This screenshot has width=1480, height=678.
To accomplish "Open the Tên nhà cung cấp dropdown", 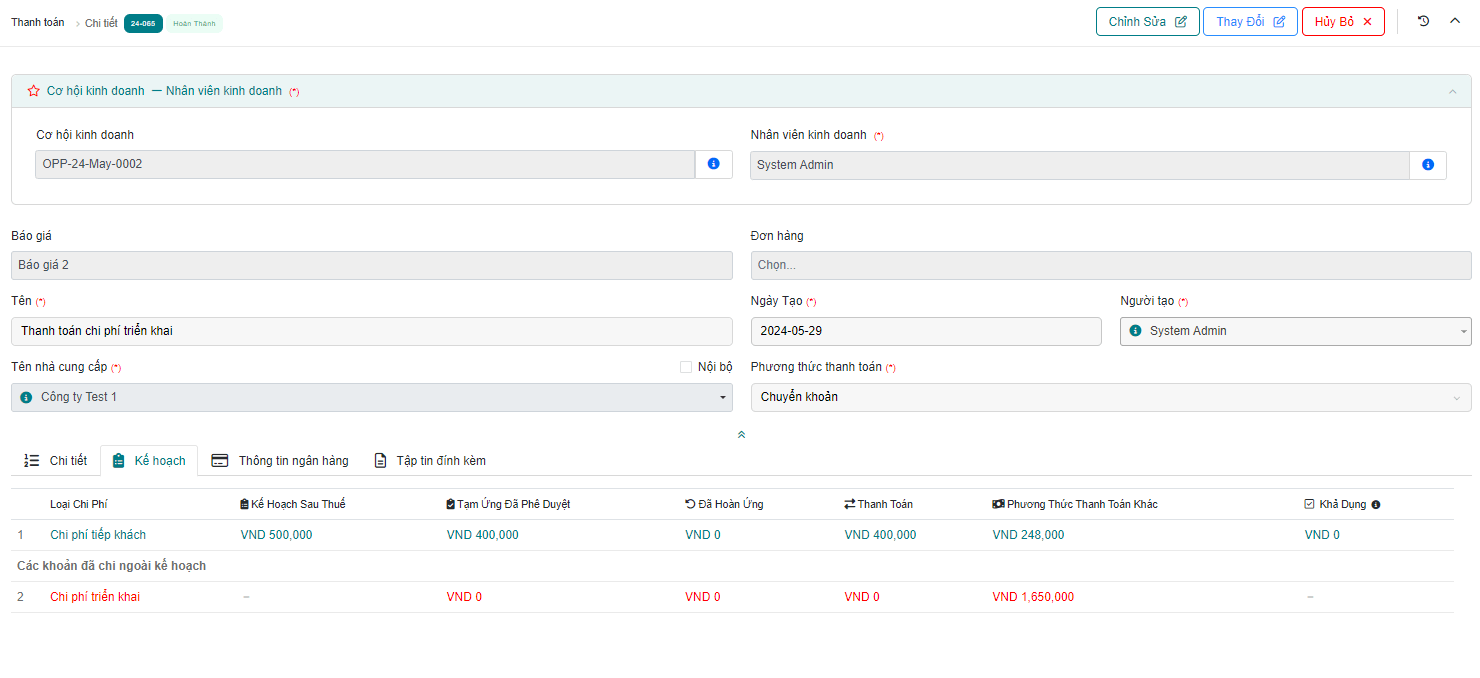I will tap(371, 398).
